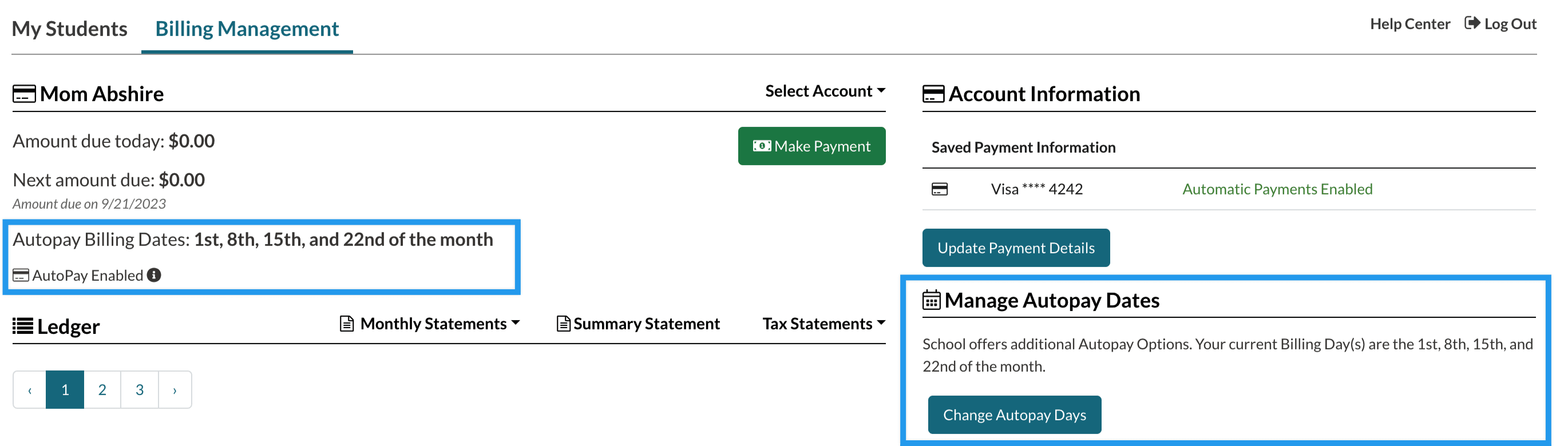
Task: Click the Summary Statement document icon
Action: [x=563, y=324]
